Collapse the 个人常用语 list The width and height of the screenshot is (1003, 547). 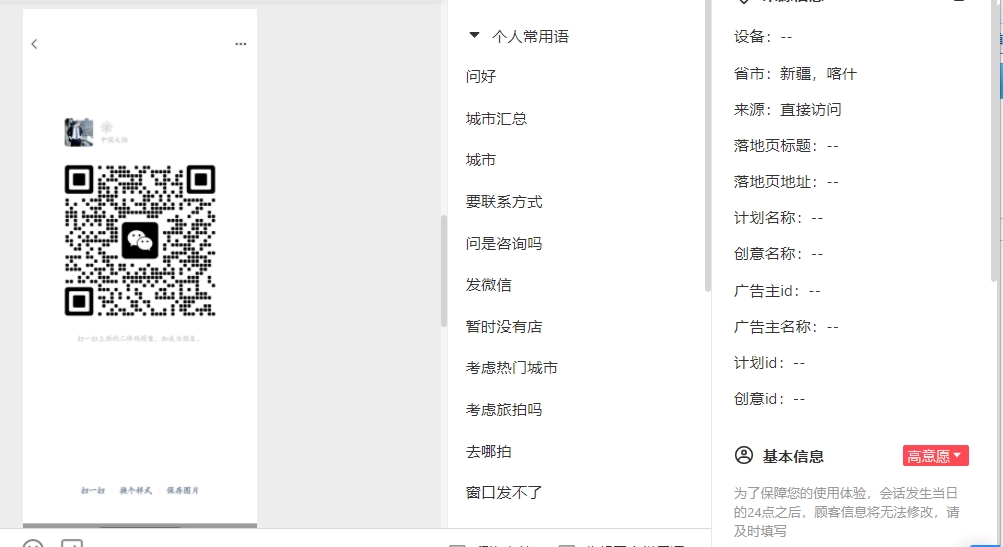(x=474, y=36)
